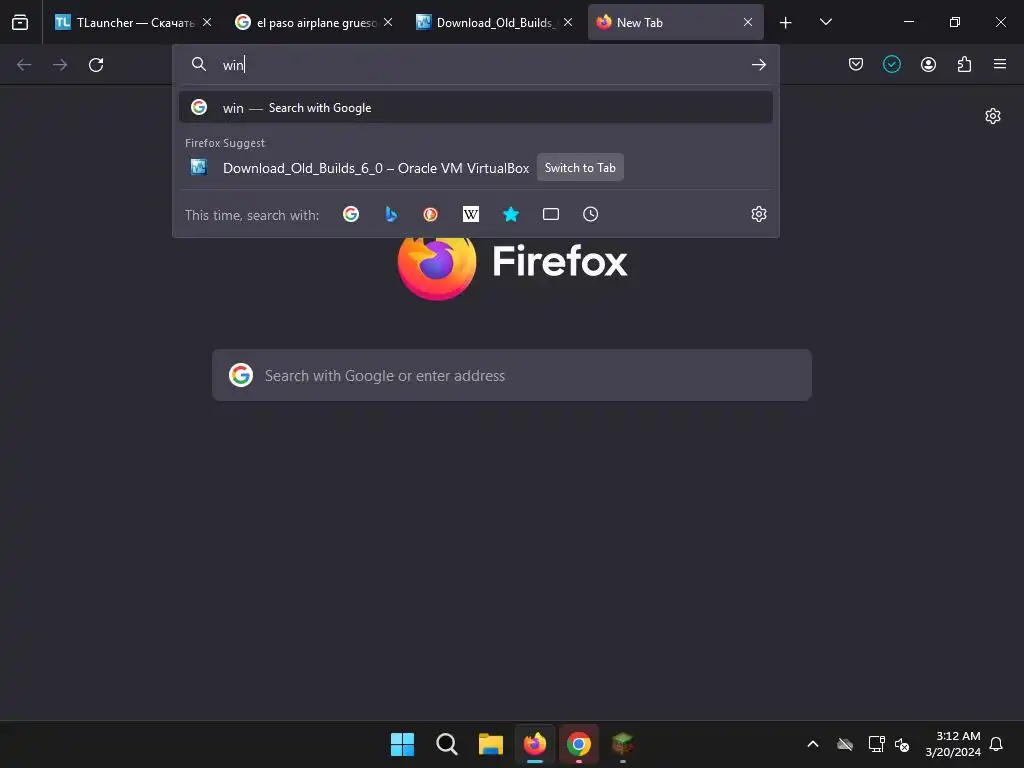The image size is (1024, 768).
Task: Click the teal checkmark extension icon
Action: [x=892, y=64]
